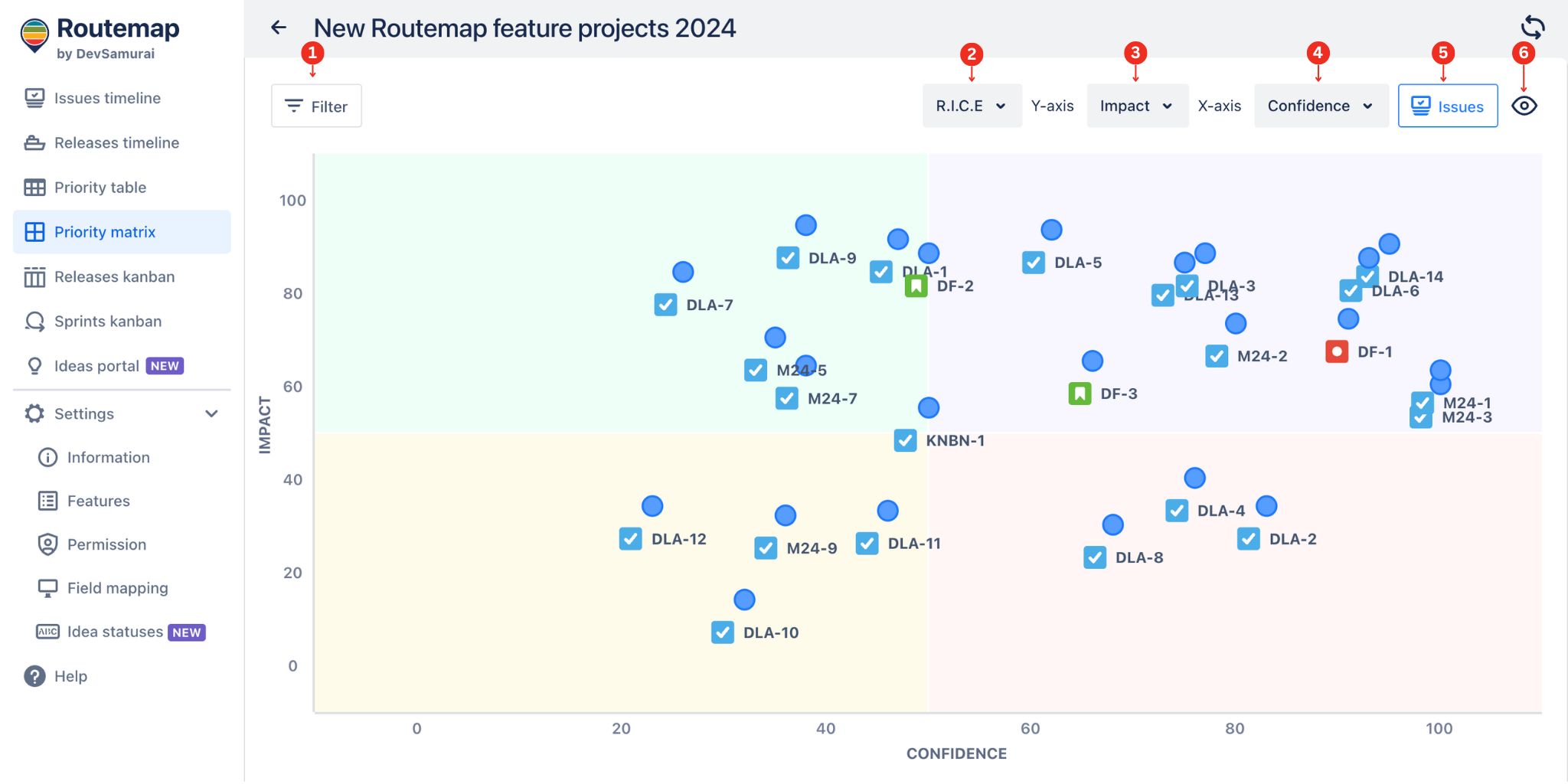
Task: Click the DF-1 red marker on the chart
Action: pyautogui.click(x=1337, y=351)
